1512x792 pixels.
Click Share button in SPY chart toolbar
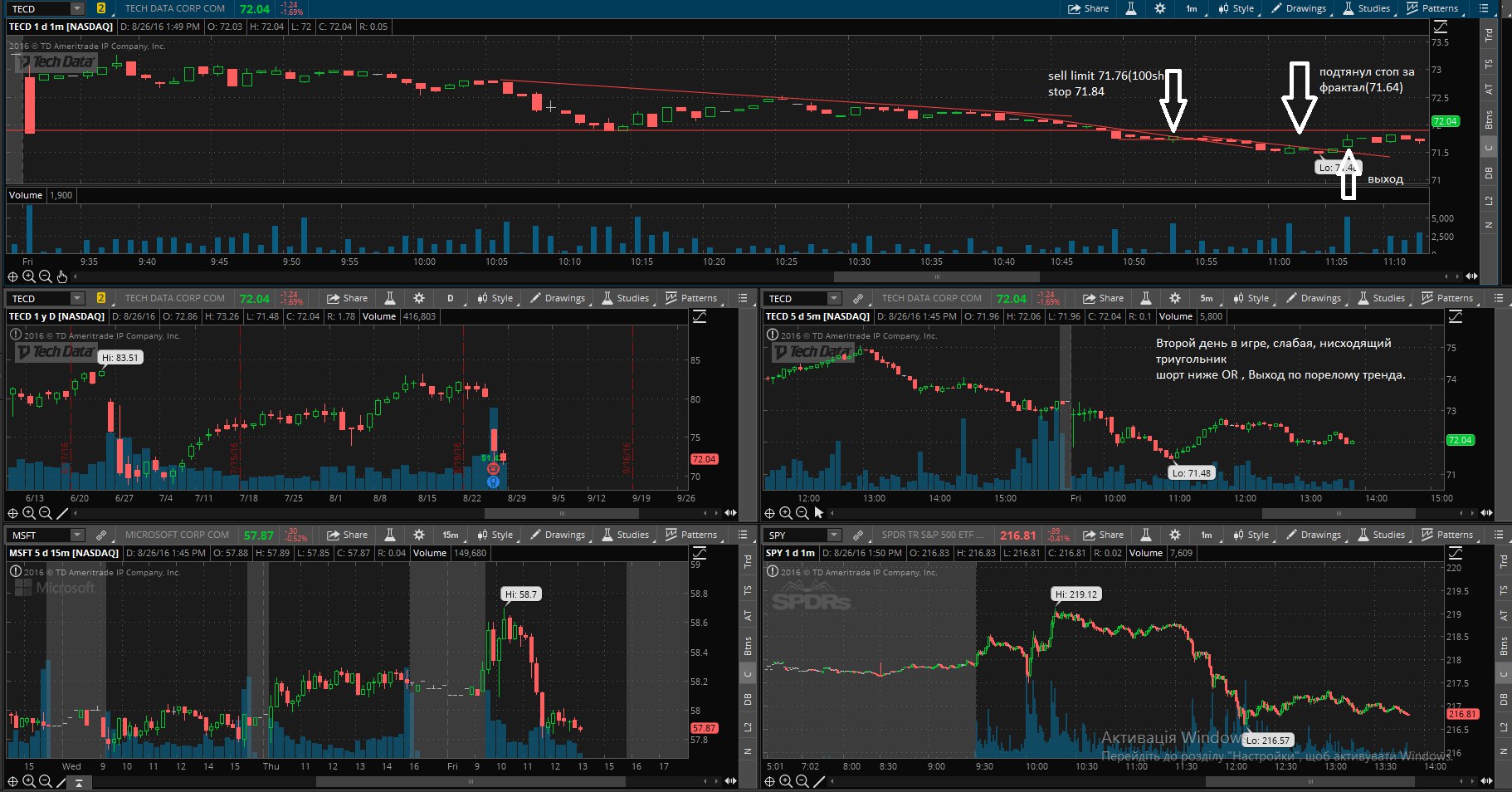[1104, 535]
